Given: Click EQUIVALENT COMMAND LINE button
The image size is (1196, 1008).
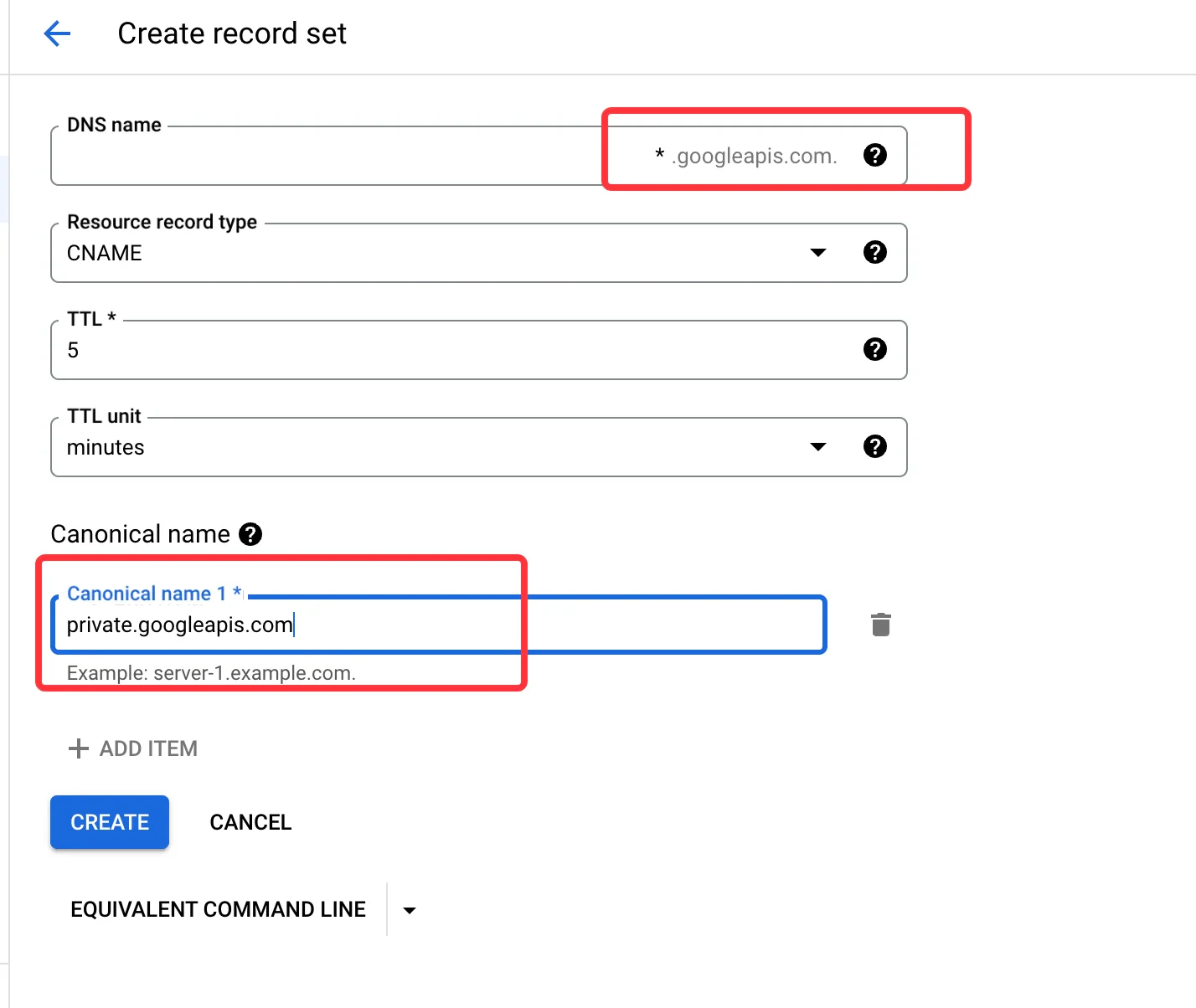Looking at the screenshot, I should pos(218,909).
